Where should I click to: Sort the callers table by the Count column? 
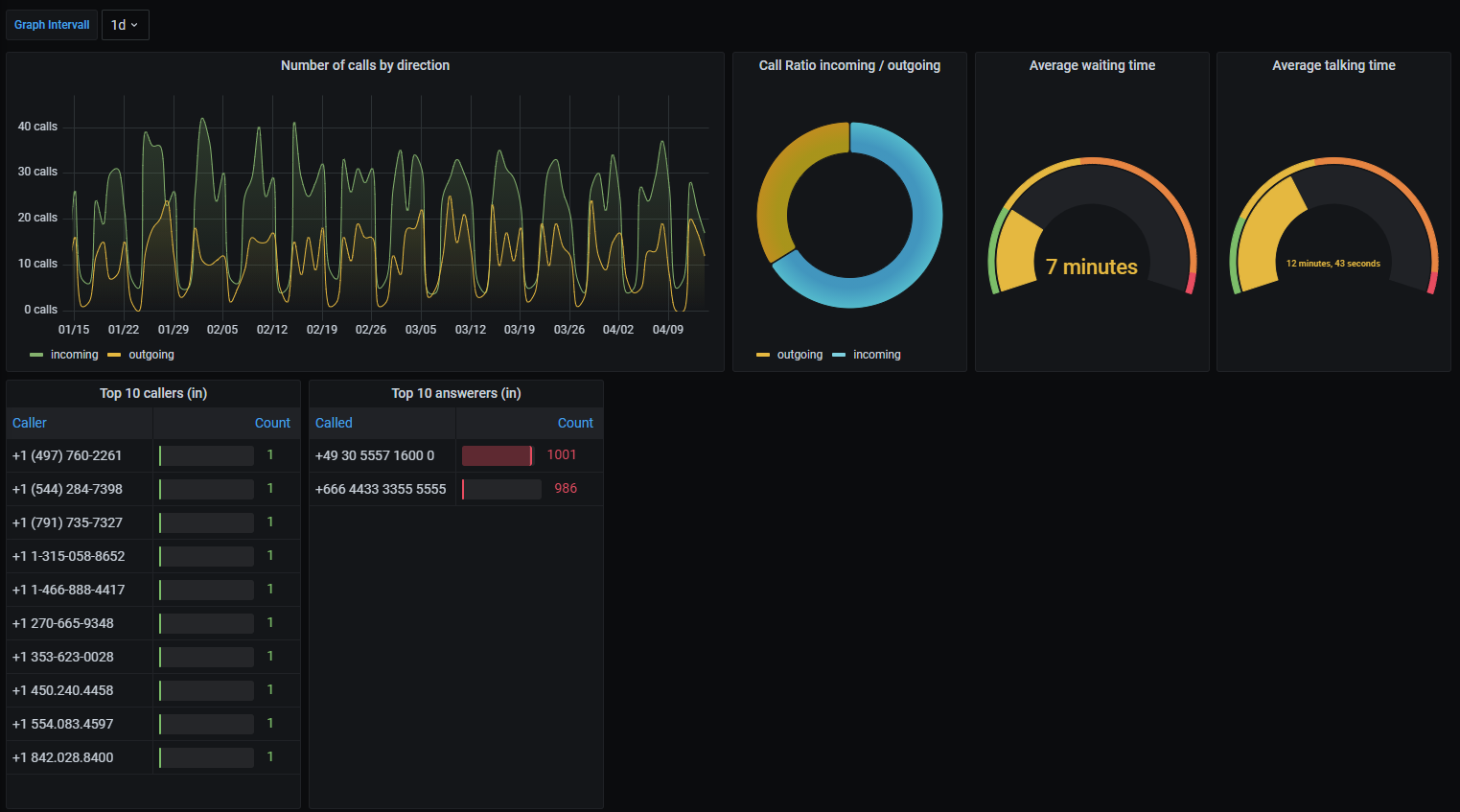pyautogui.click(x=272, y=423)
